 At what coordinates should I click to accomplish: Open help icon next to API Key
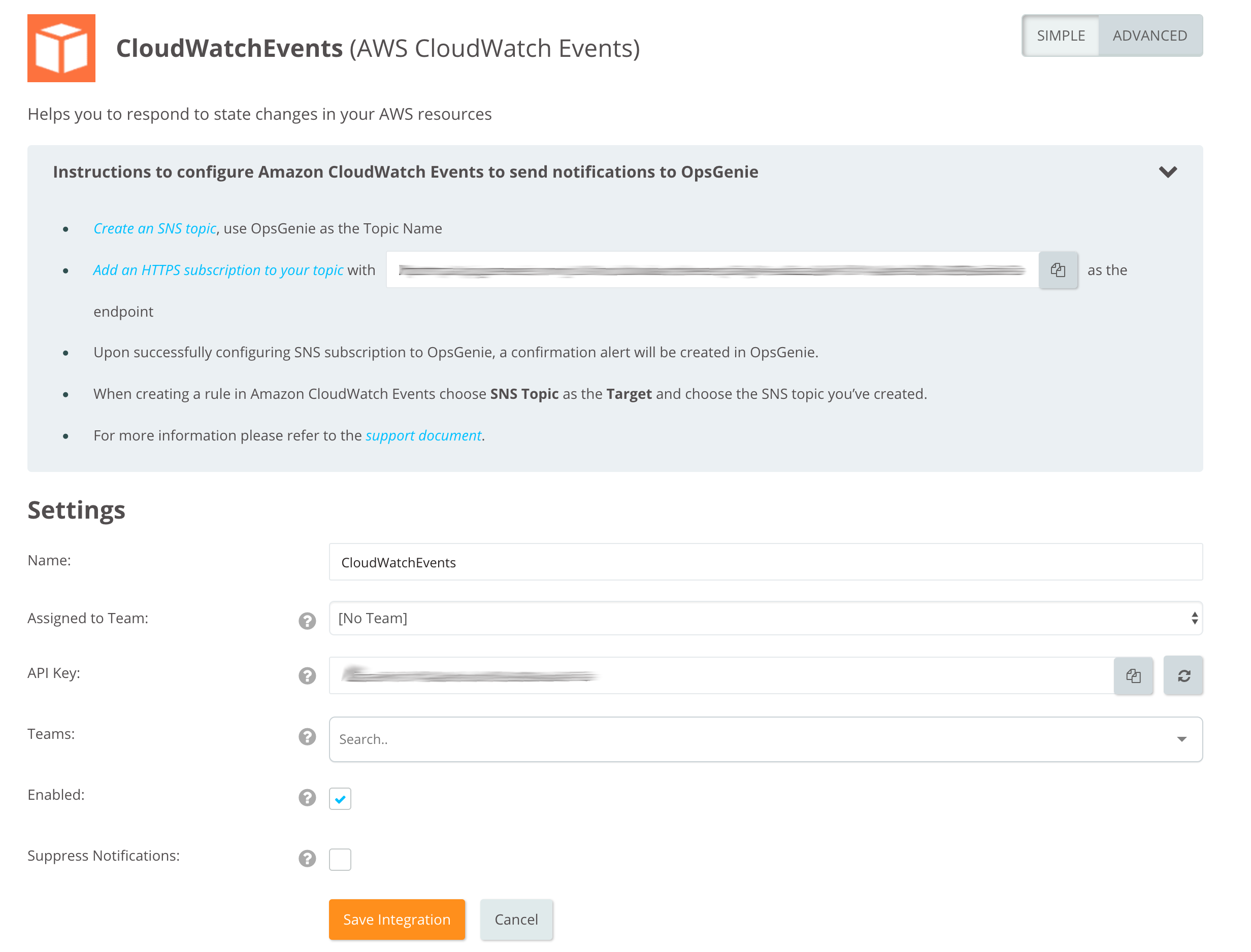pyautogui.click(x=307, y=675)
